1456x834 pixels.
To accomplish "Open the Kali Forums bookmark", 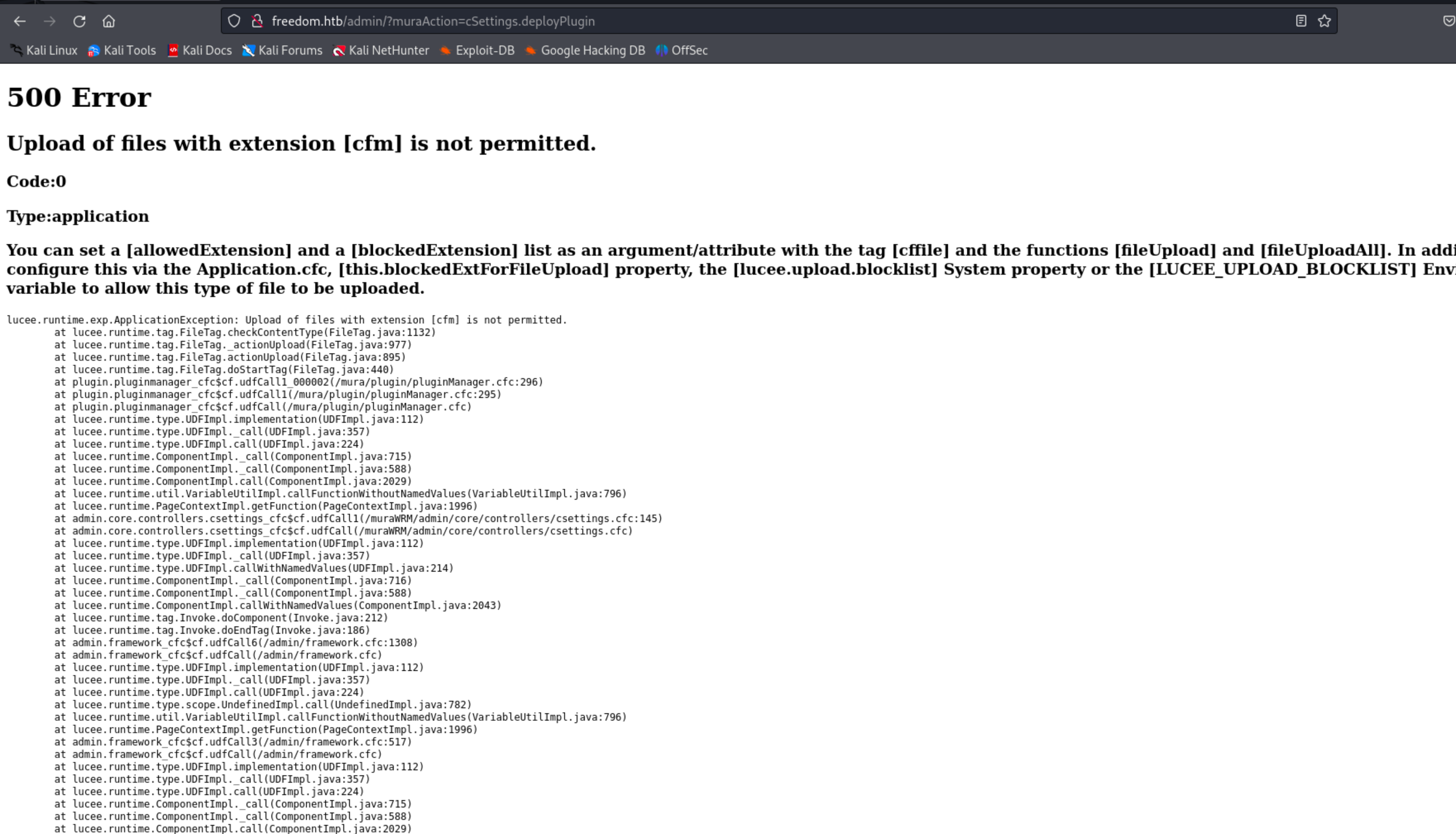I will [x=282, y=50].
